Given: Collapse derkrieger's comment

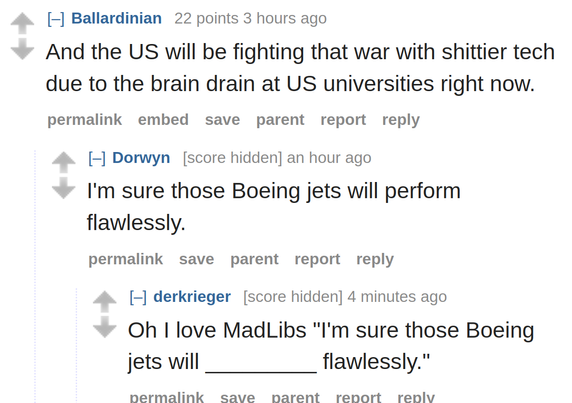Looking at the screenshot, I should (138, 297).
